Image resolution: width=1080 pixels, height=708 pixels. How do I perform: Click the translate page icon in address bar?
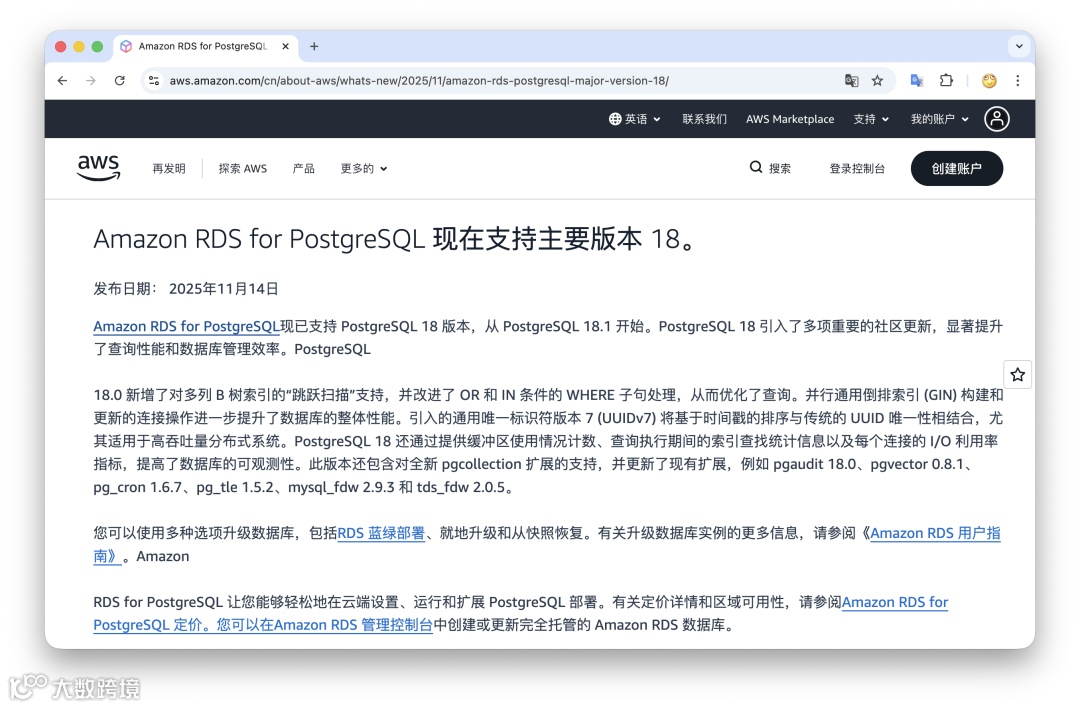tap(851, 81)
